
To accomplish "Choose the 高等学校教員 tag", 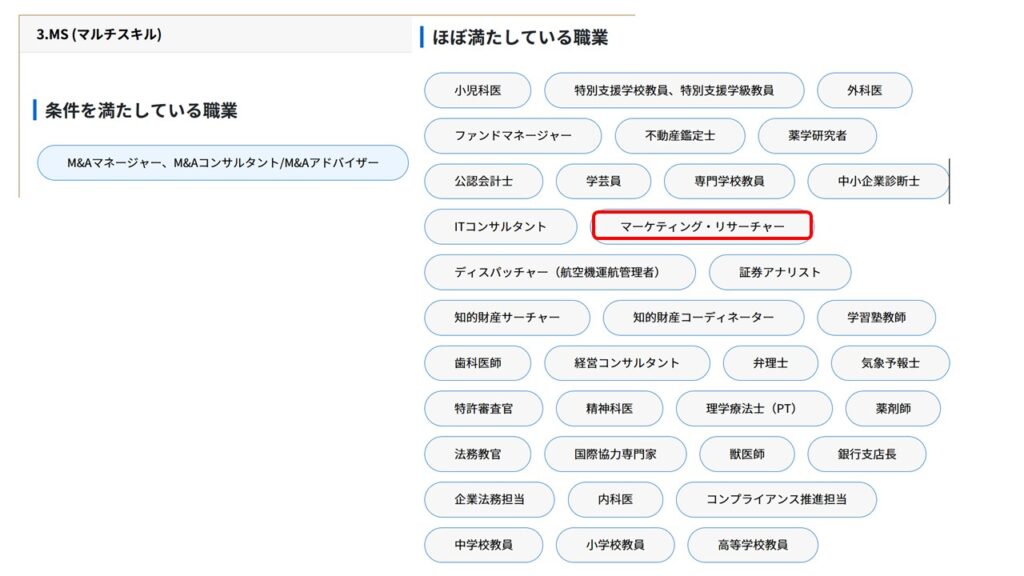I will (x=752, y=545).
